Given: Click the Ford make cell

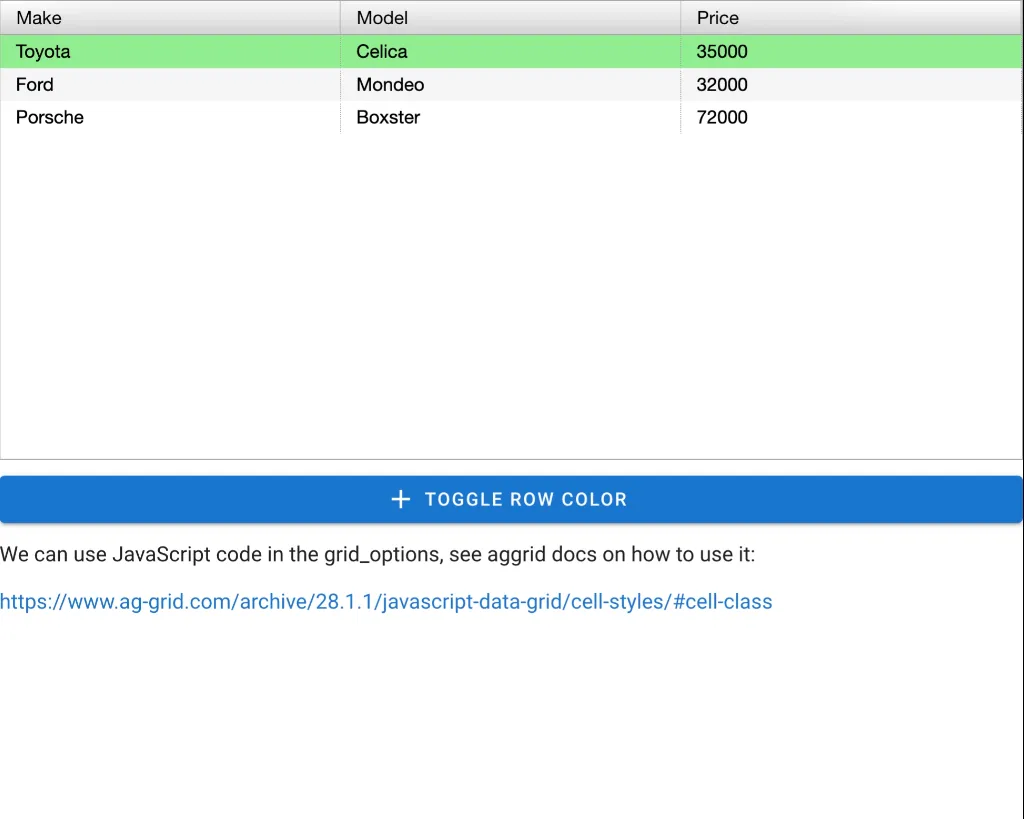Looking at the screenshot, I should [35, 85].
